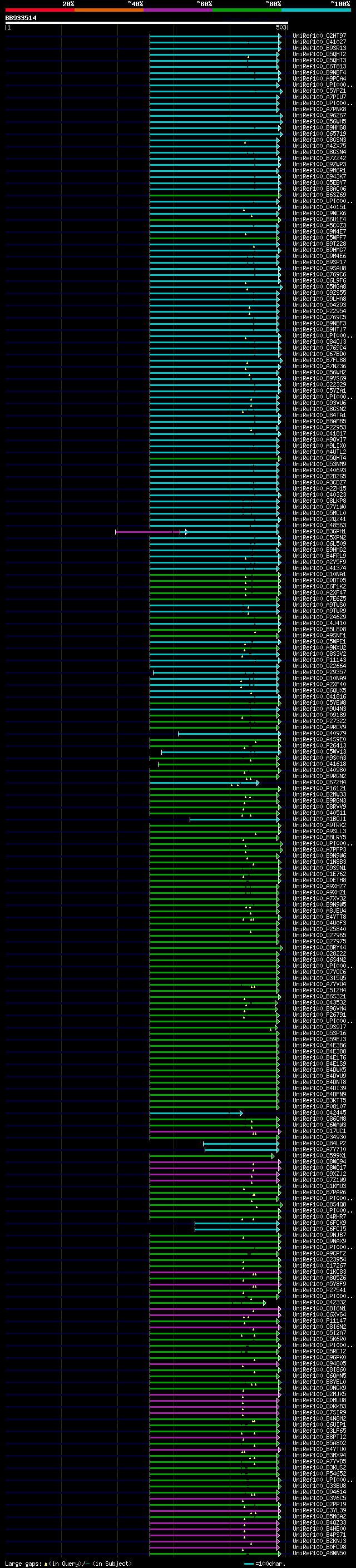Select hit label UniRef100_P34930
356x1568 pixels.
point(319,1137)
